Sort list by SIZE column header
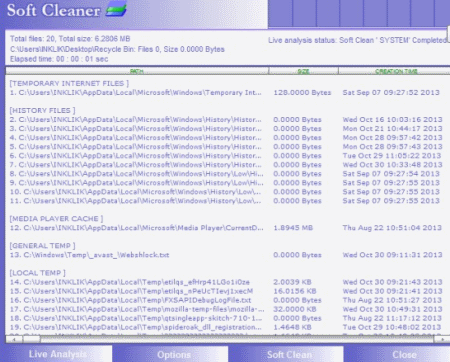 click(x=303, y=71)
